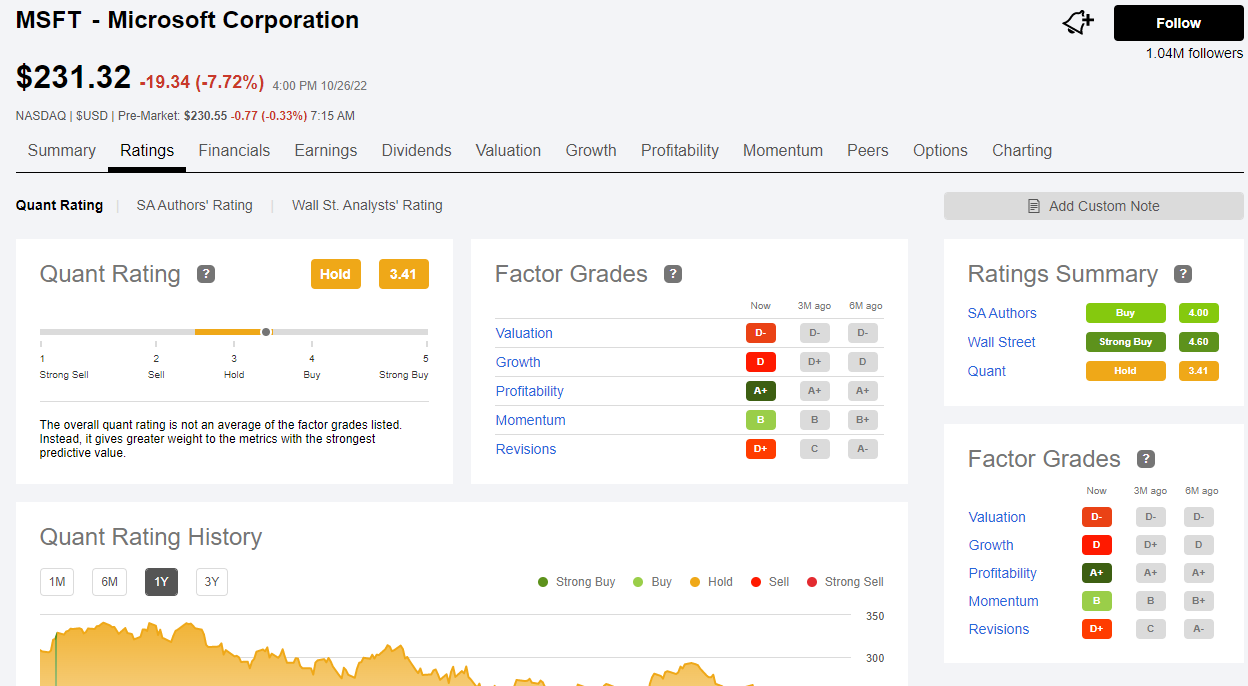Open Momentum link in center Factor Grades
The height and width of the screenshot is (686, 1248).
531,420
